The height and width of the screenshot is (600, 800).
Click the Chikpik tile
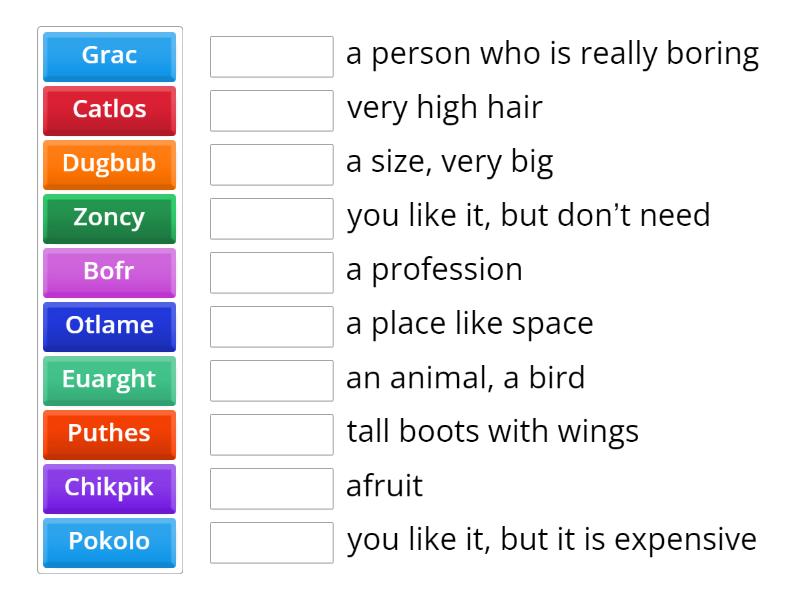tap(108, 488)
